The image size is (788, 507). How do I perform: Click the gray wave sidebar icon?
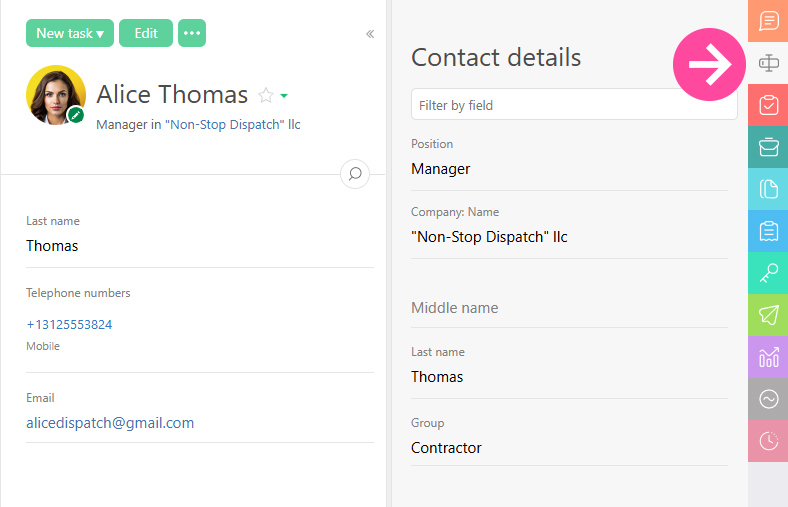768,399
